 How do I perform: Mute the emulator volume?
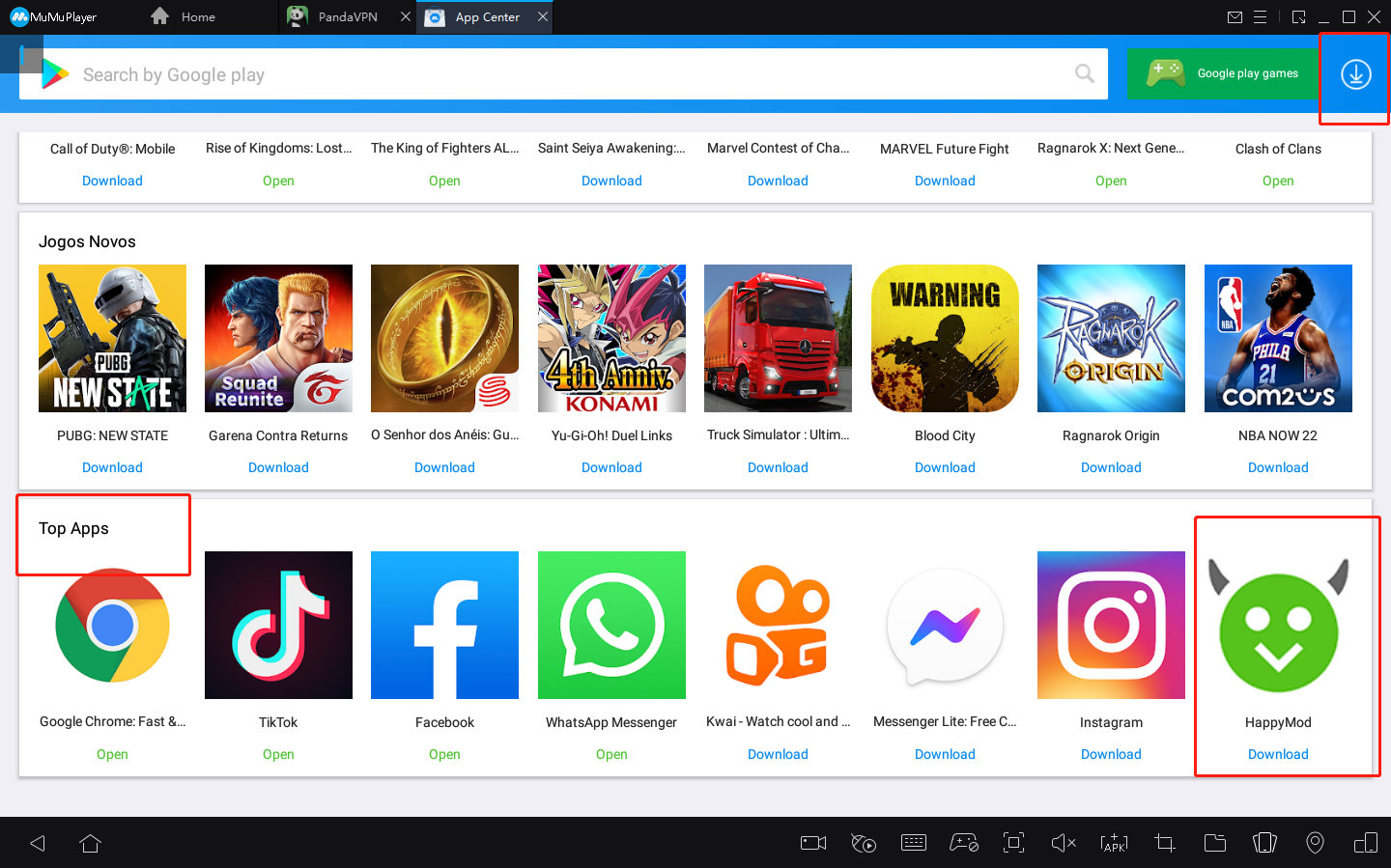tap(1064, 842)
